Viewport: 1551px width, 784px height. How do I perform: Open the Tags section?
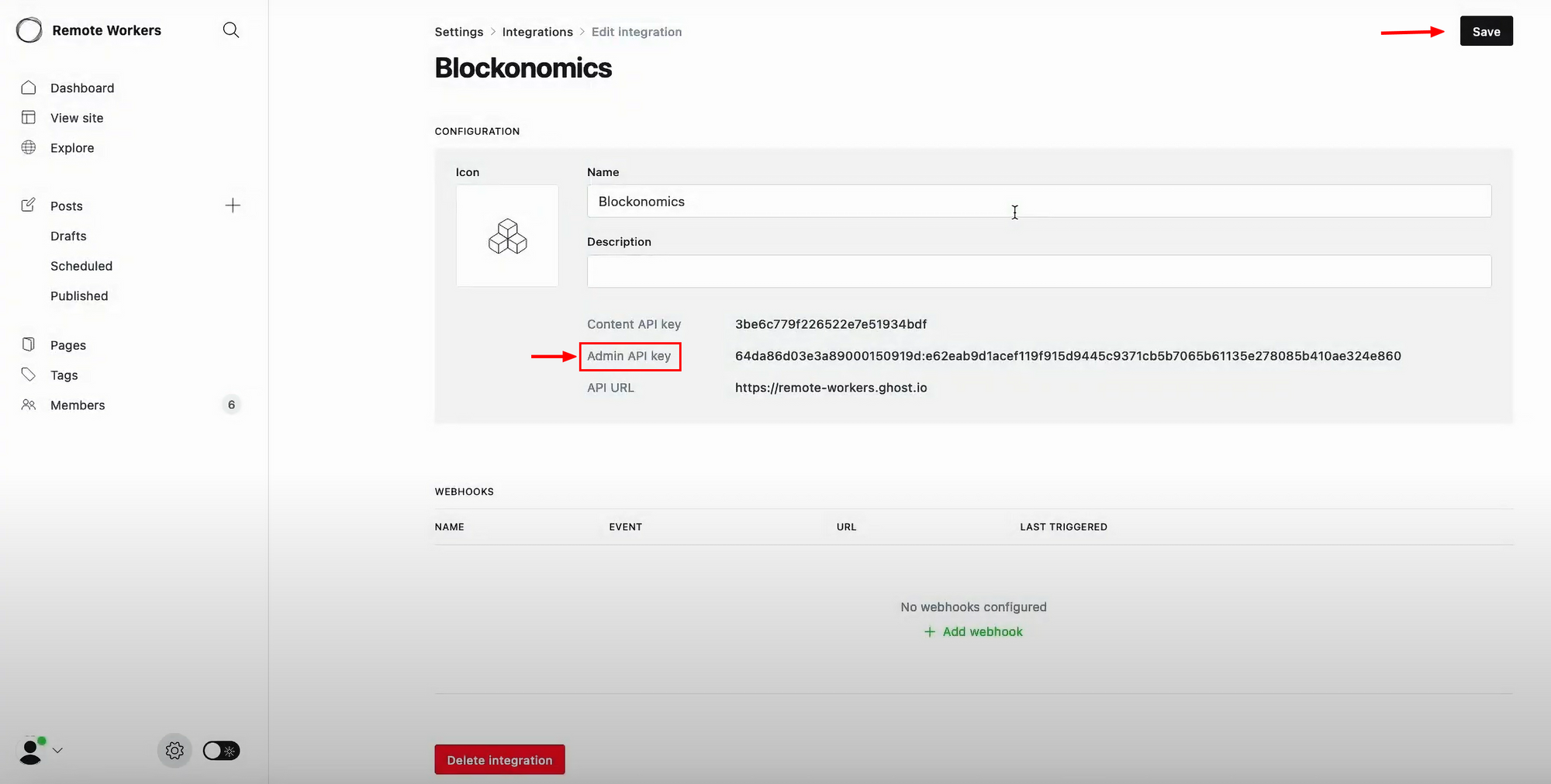64,375
